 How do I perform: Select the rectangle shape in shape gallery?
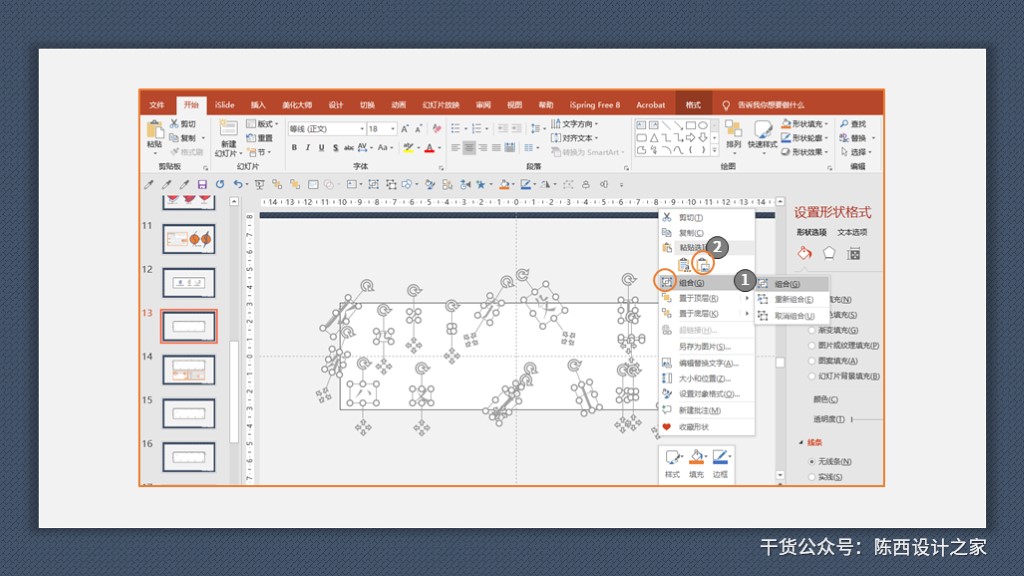(x=691, y=125)
